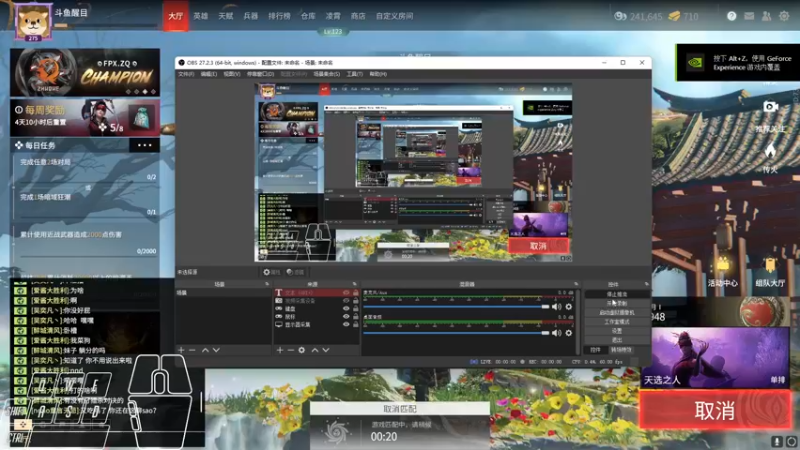The width and height of the screenshot is (800, 450).
Task: Open OBS 文件(F) menu
Action: coord(186,74)
